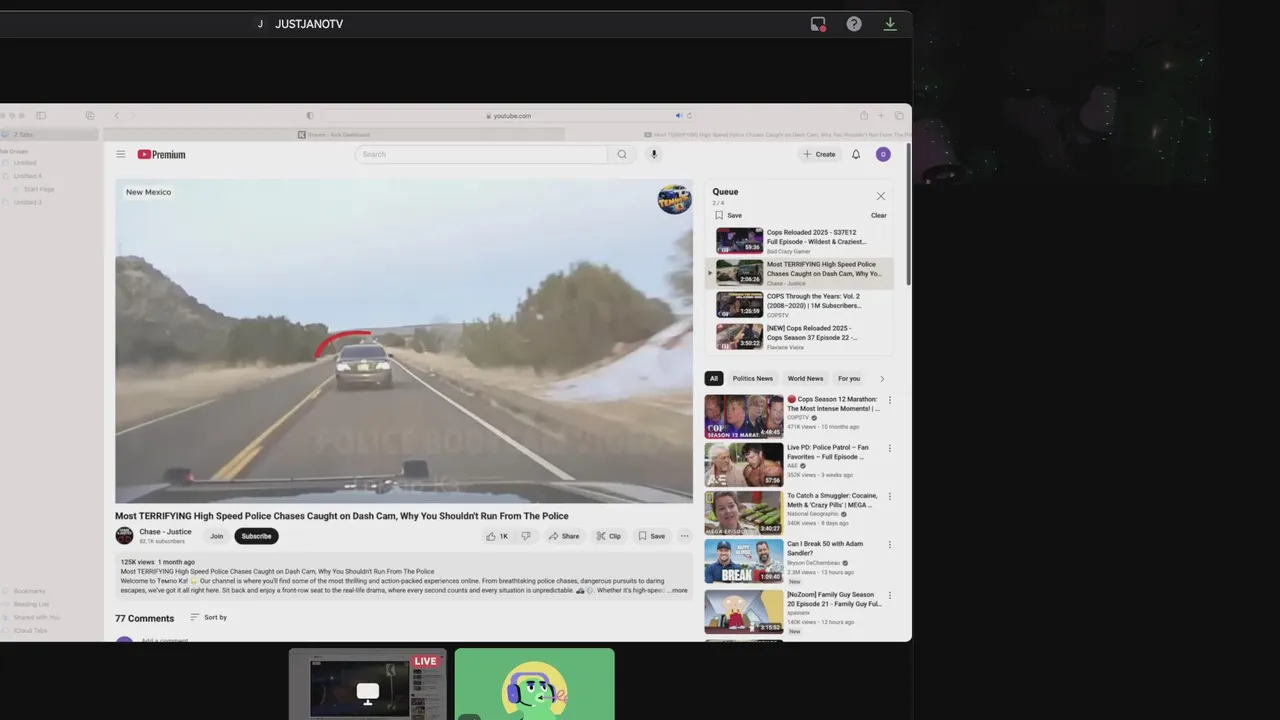Open options for Family Guy Season 20 video
The height and width of the screenshot is (720, 1280).
[890, 595]
